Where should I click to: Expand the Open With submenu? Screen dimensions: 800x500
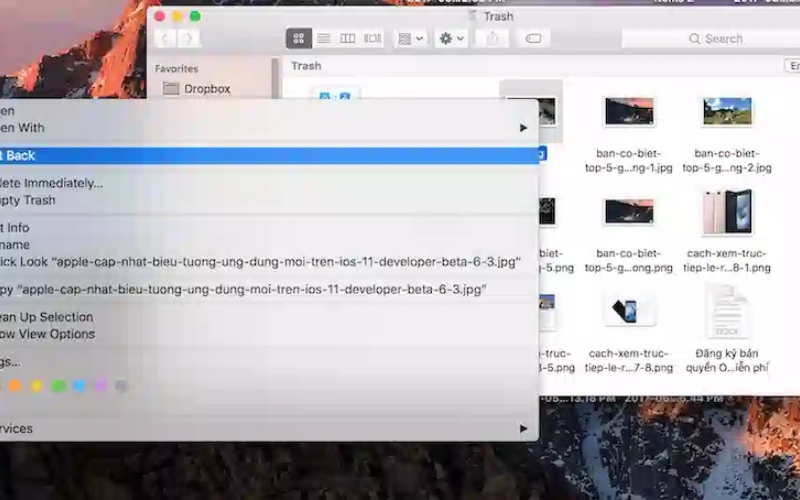[x=269, y=128]
